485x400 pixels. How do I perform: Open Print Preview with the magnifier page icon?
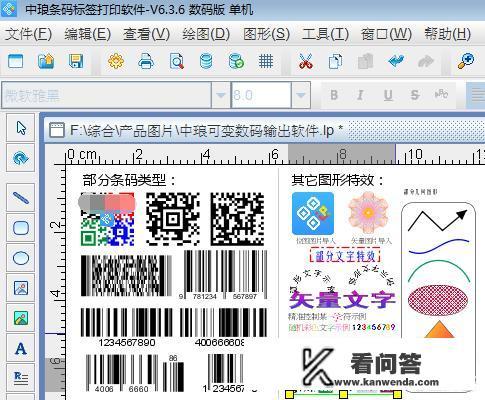(176, 61)
